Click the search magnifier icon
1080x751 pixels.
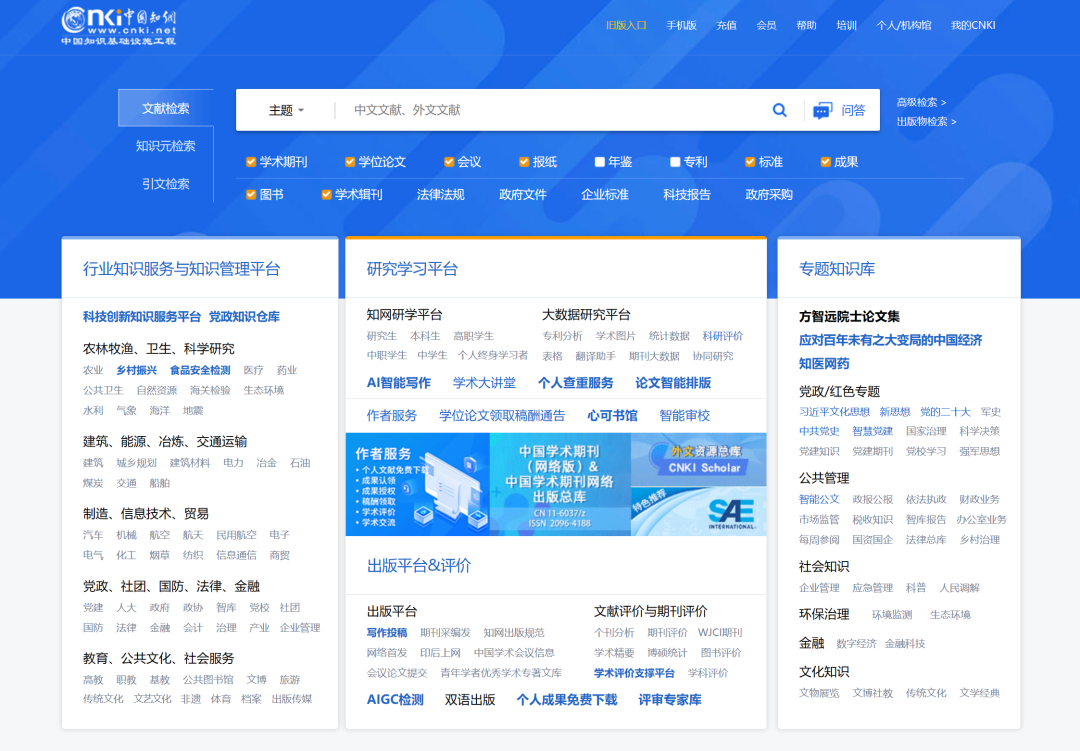779,110
